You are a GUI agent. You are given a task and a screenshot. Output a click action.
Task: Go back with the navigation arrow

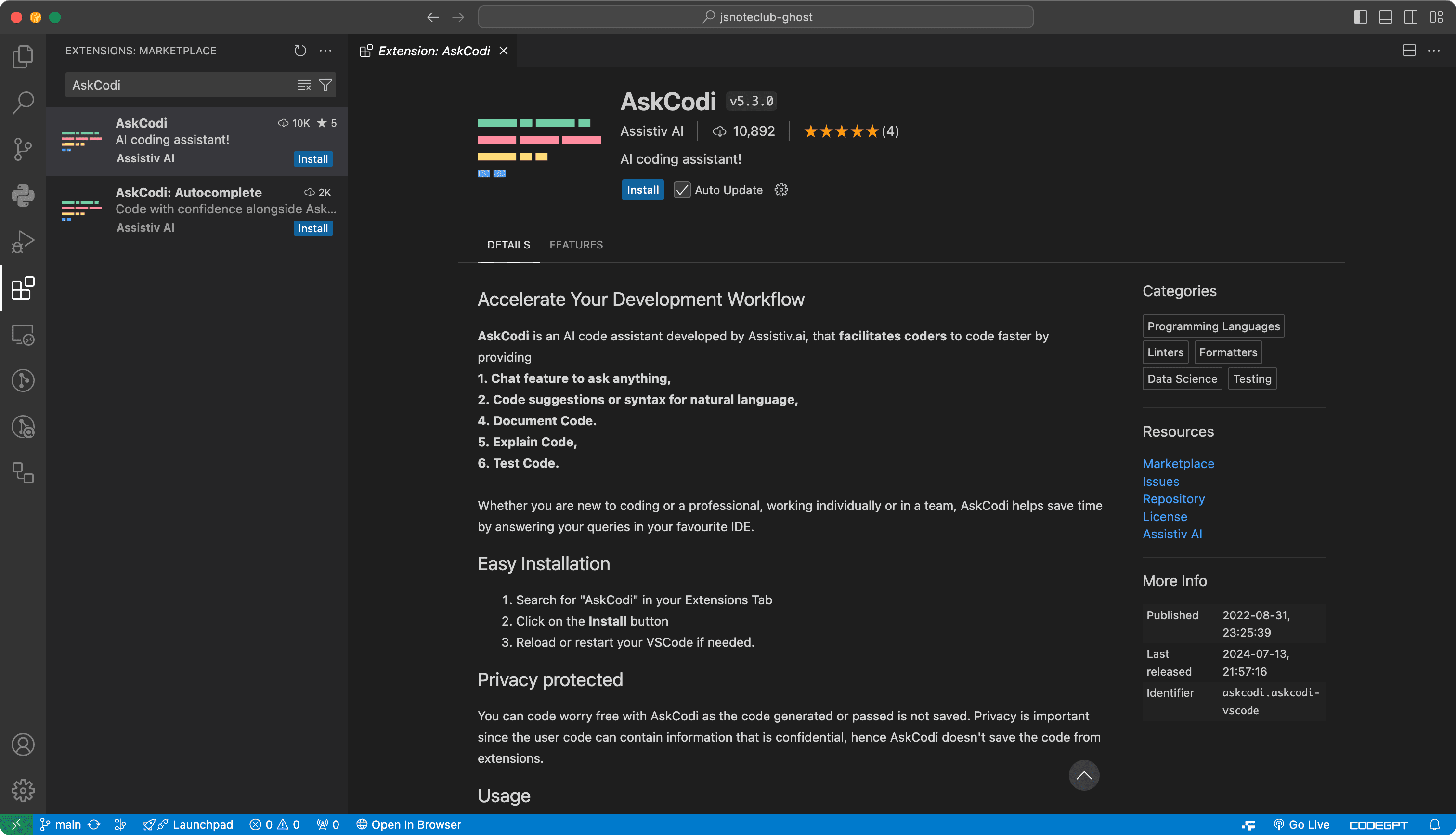coord(433,17)
